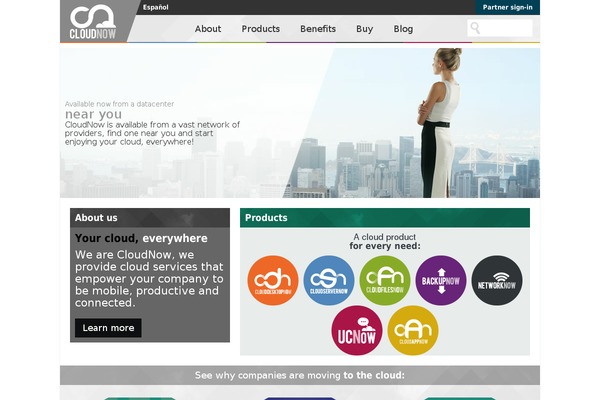The image size is (600, 400).
Task: Click the Products section header
Action: pos(385,218)
